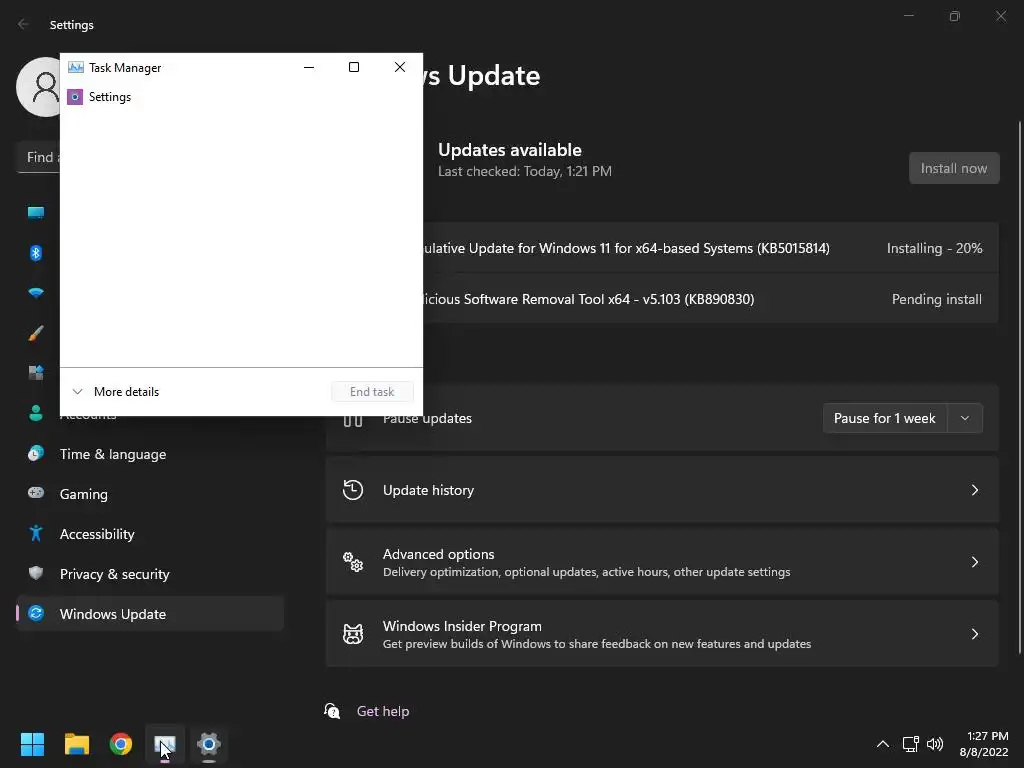1024x768 pixels.
Task: Click Installing - 20% status text
Action: coord(935,248)
